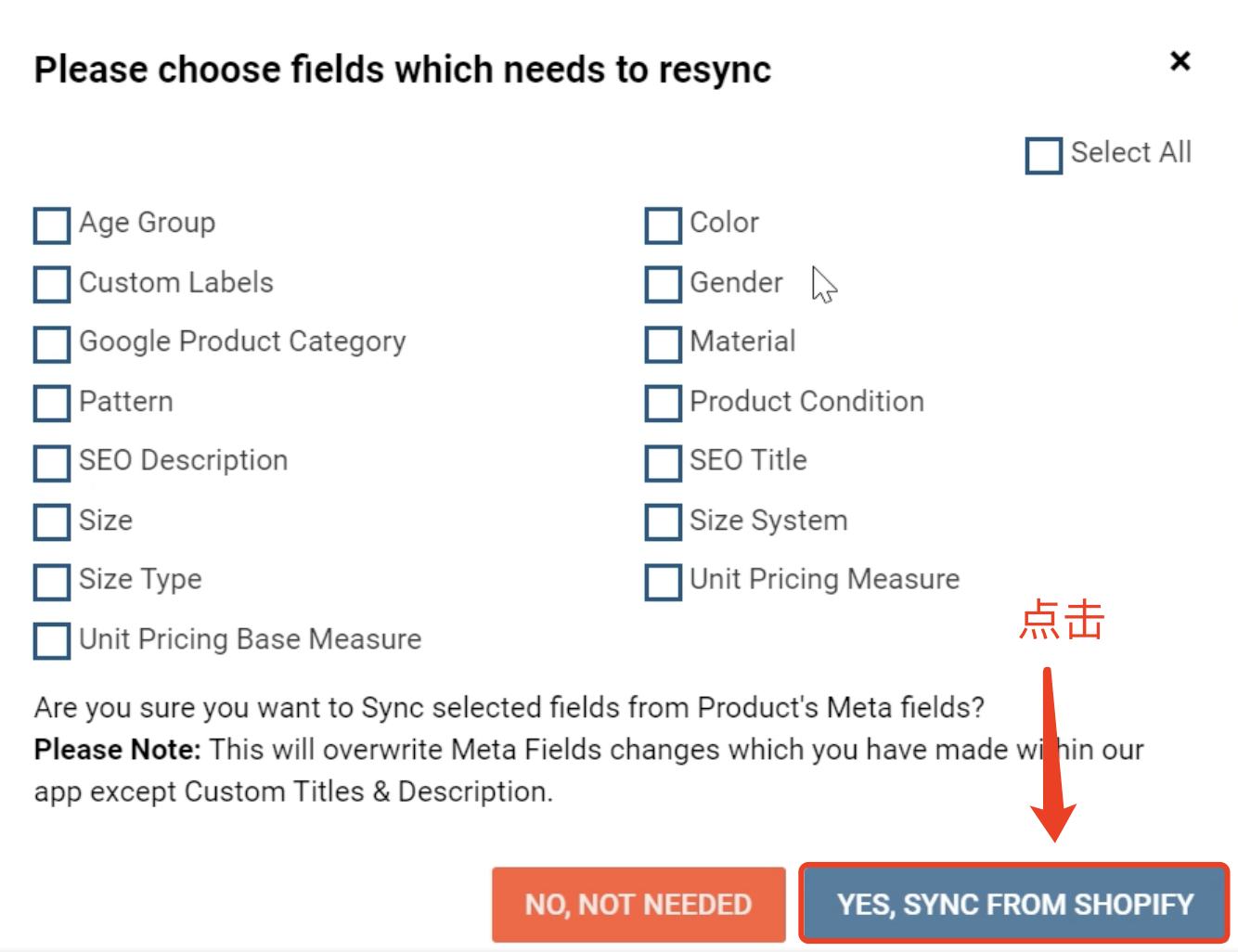
Task: Enable the Gender checkbox
Action: 663,284
